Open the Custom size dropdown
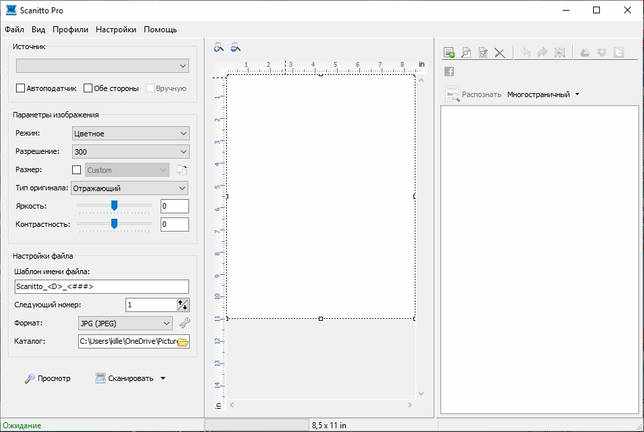 (x=127, y=170)
